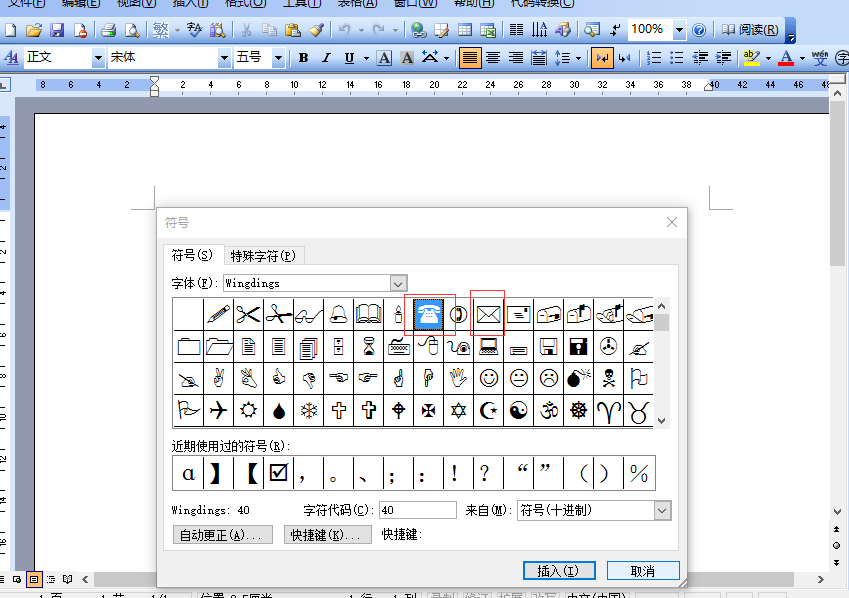849x598 pixels.
Task: Choose the checked box from recent symbols
Action: pyautogui.click(x=279, y=472)
